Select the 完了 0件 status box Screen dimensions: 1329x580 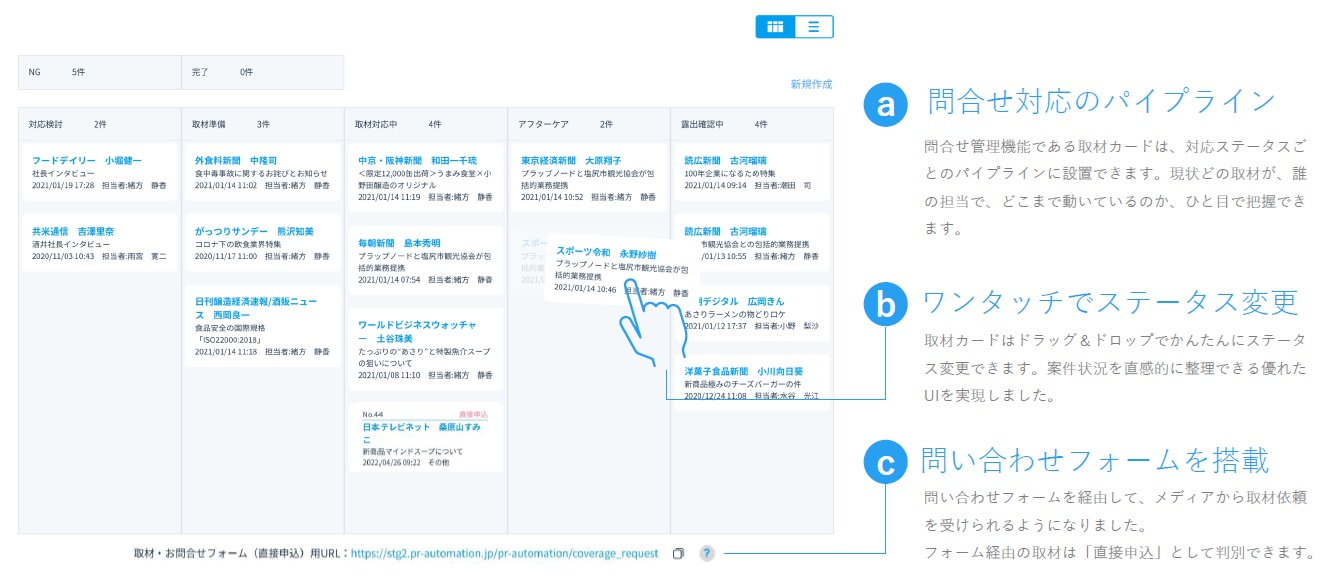pyautogui.click(x=262, y=73)
